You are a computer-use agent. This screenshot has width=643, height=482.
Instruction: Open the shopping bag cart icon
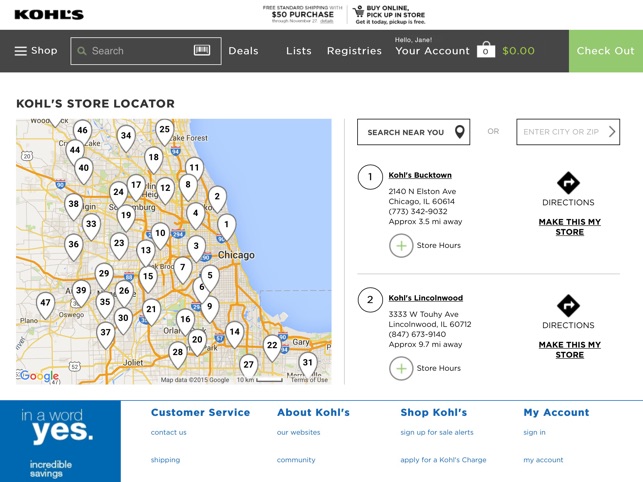click(486, 50)
